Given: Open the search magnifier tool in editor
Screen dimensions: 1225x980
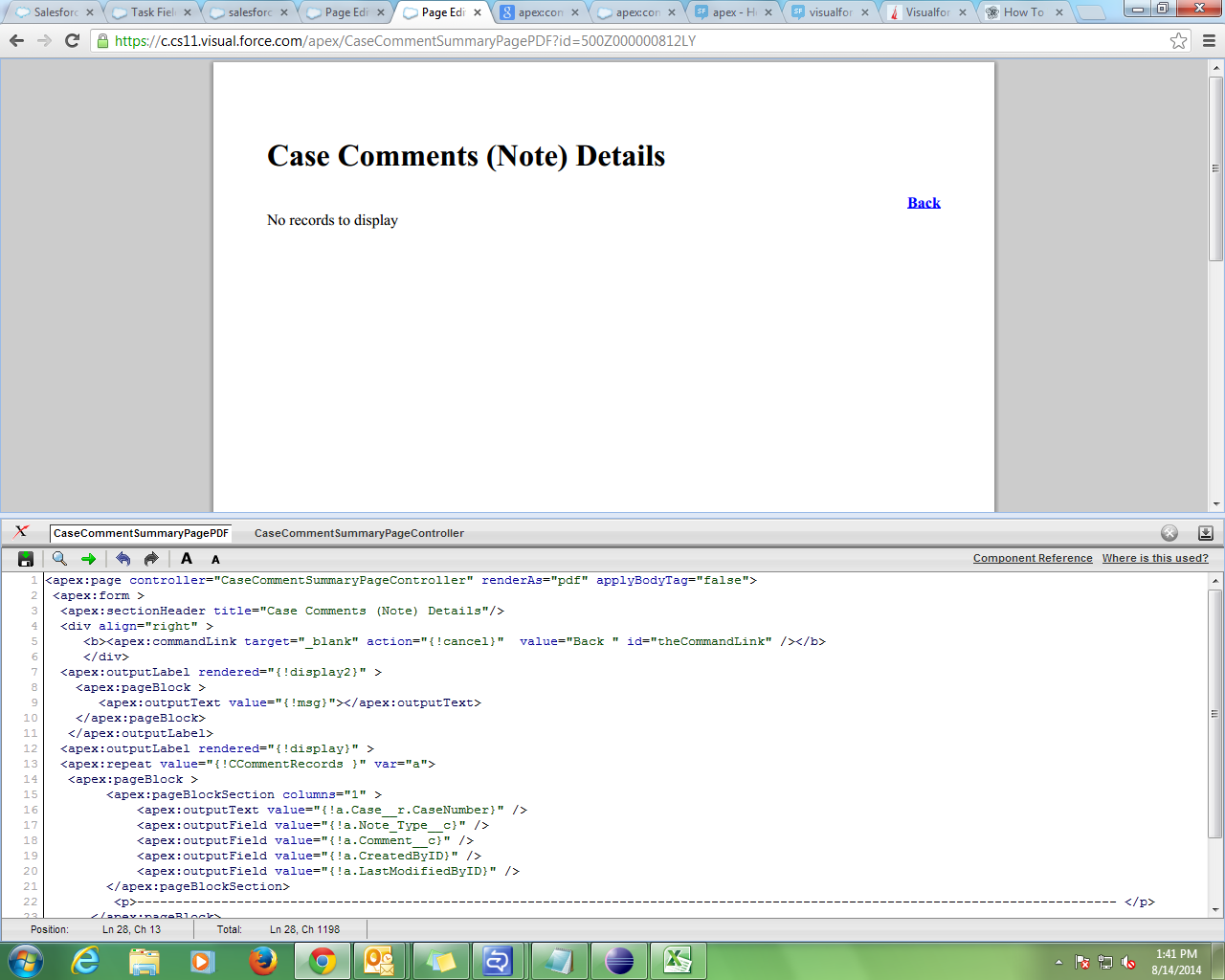Looking at the screenshot, I should 59,559.
